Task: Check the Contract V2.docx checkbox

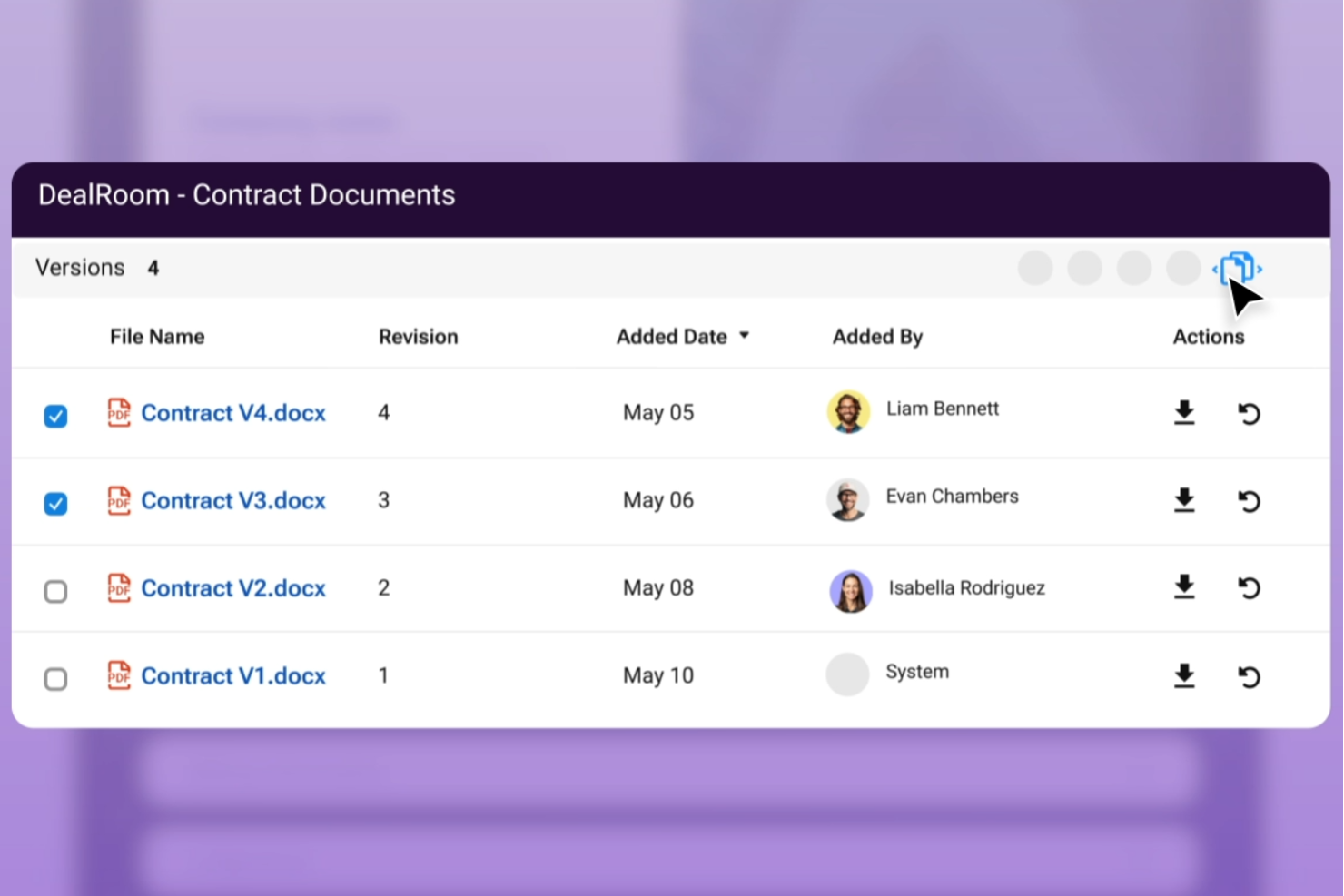Action: pos(55,591)
